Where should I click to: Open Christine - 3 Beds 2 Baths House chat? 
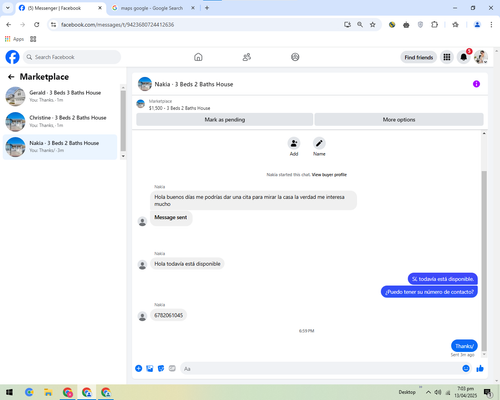(x=60, y=121)
